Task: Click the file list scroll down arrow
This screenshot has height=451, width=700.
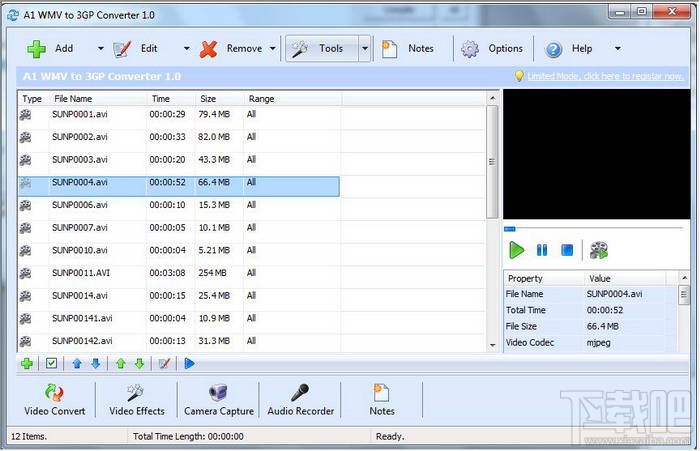Action: 492,345
